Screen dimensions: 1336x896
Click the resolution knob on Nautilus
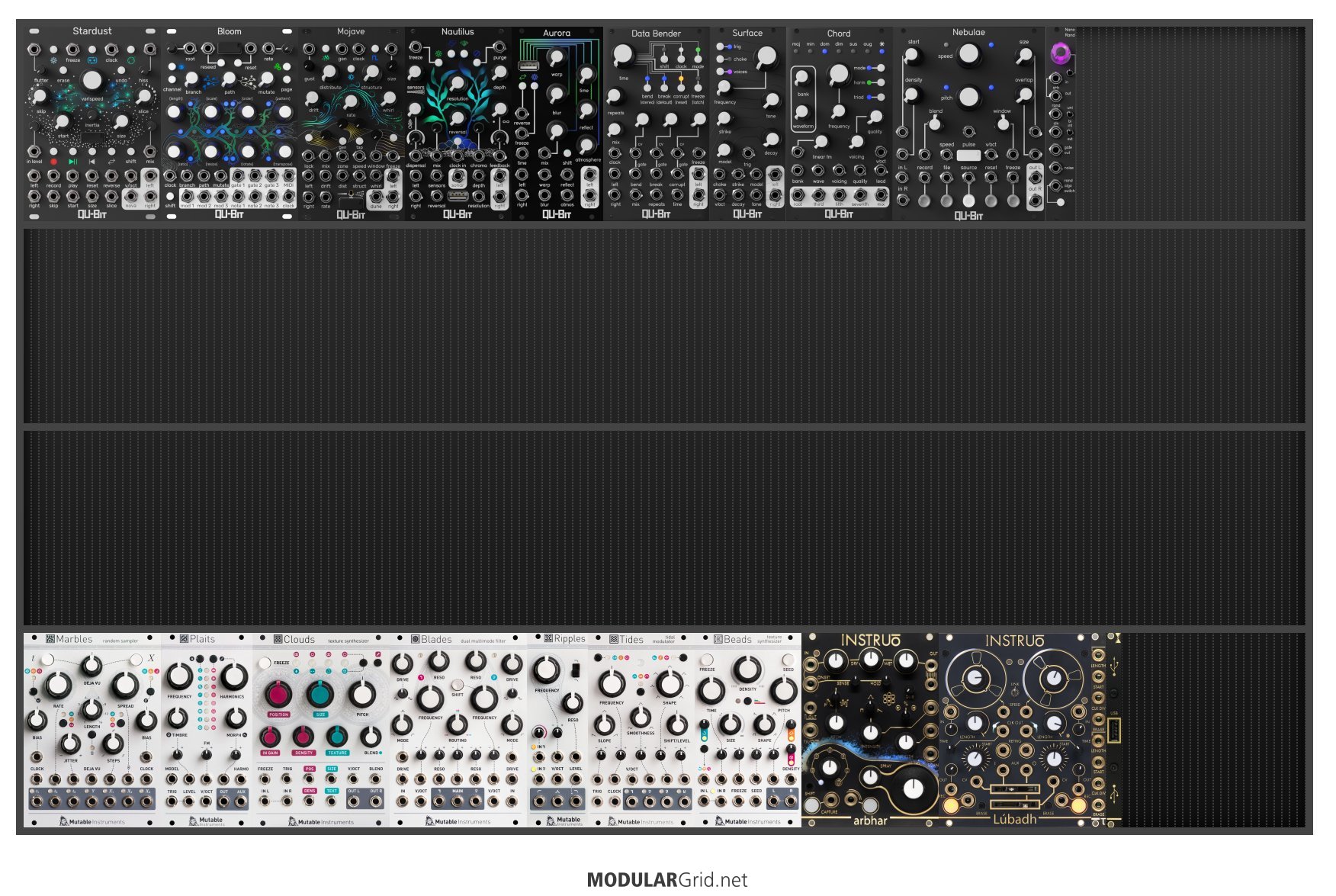click(458, 84)
